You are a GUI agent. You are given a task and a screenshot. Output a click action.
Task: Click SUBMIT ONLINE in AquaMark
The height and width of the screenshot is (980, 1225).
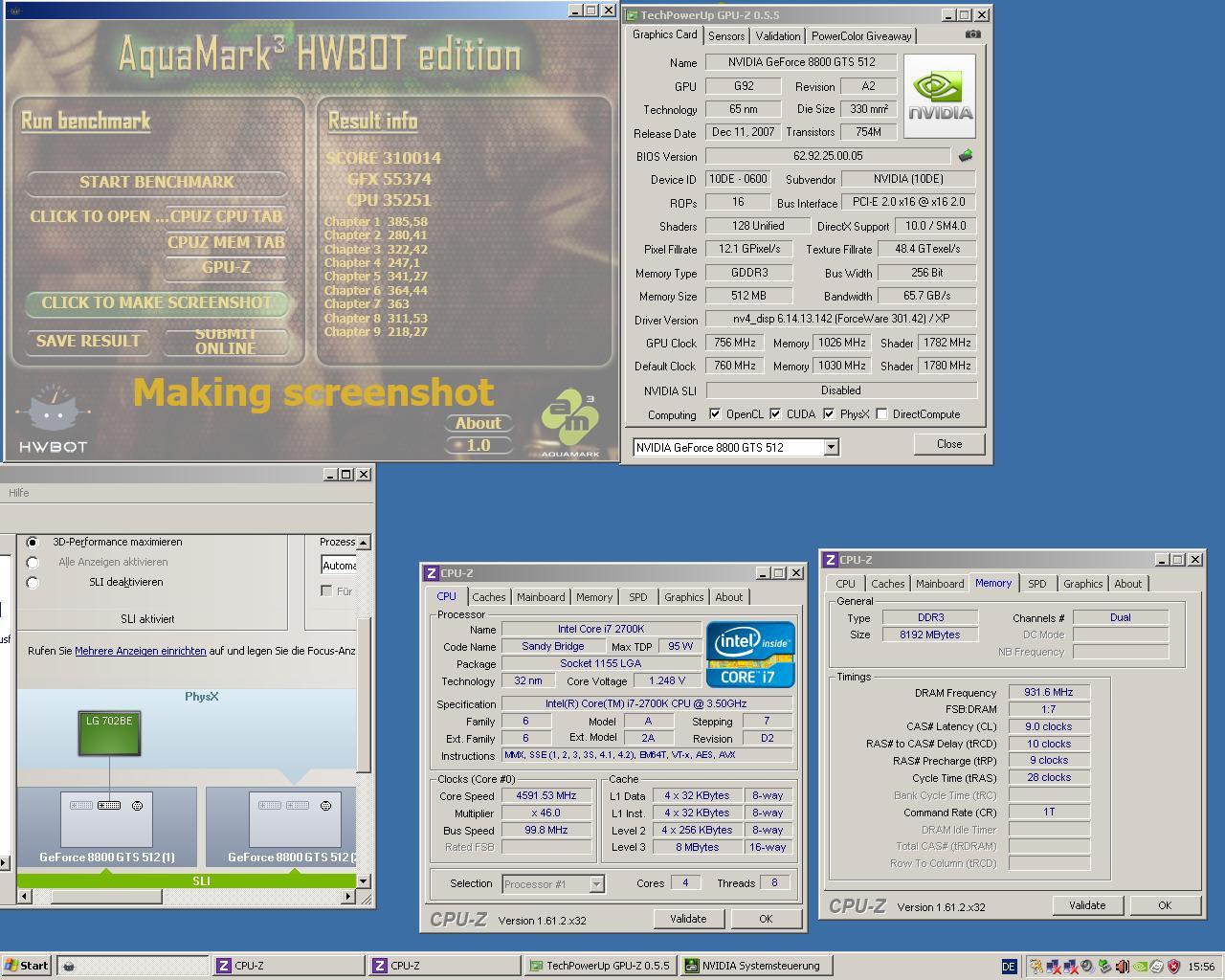tap(225, 342)
